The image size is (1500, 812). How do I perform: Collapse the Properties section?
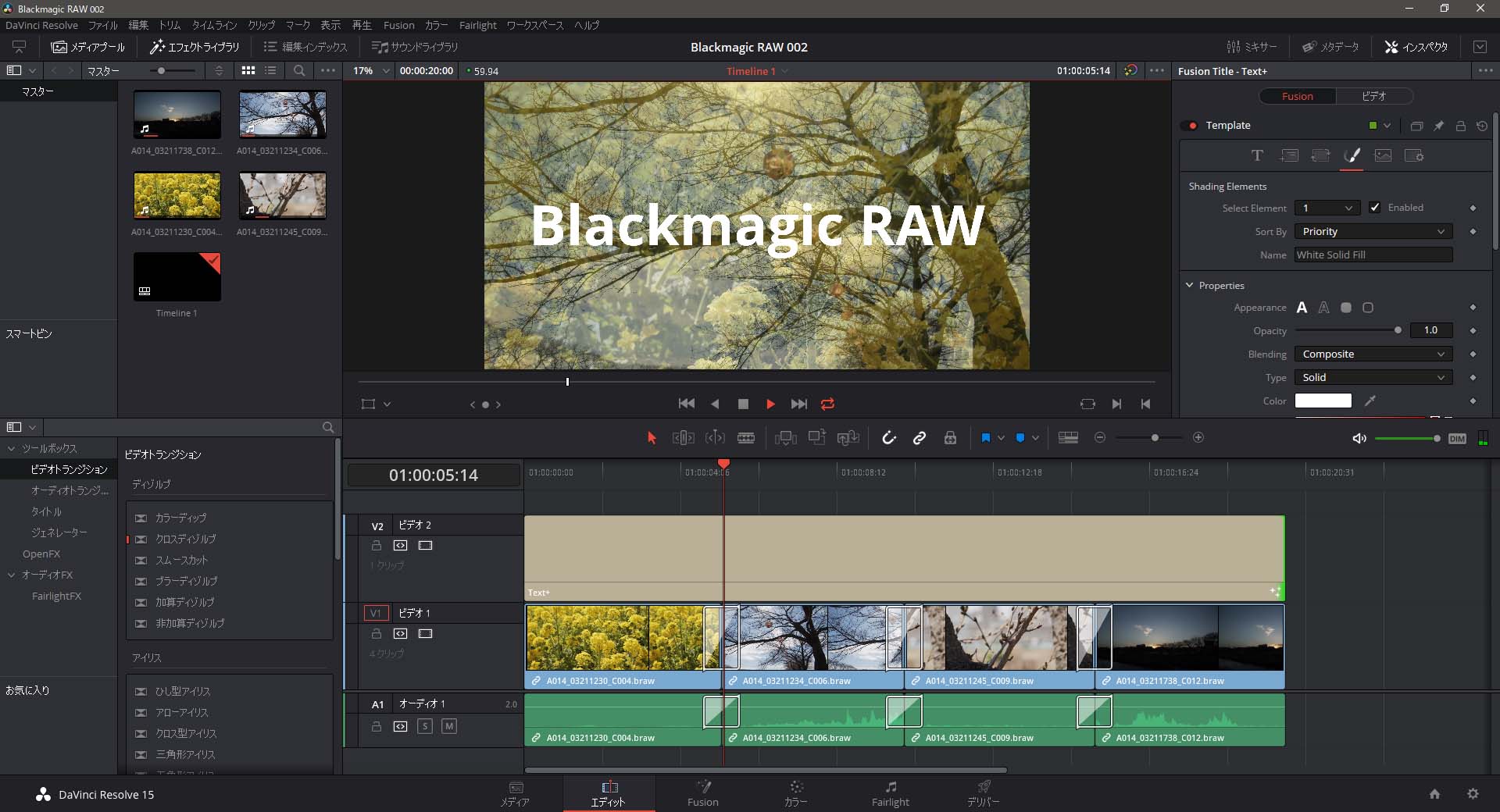tap(1190, 285)
